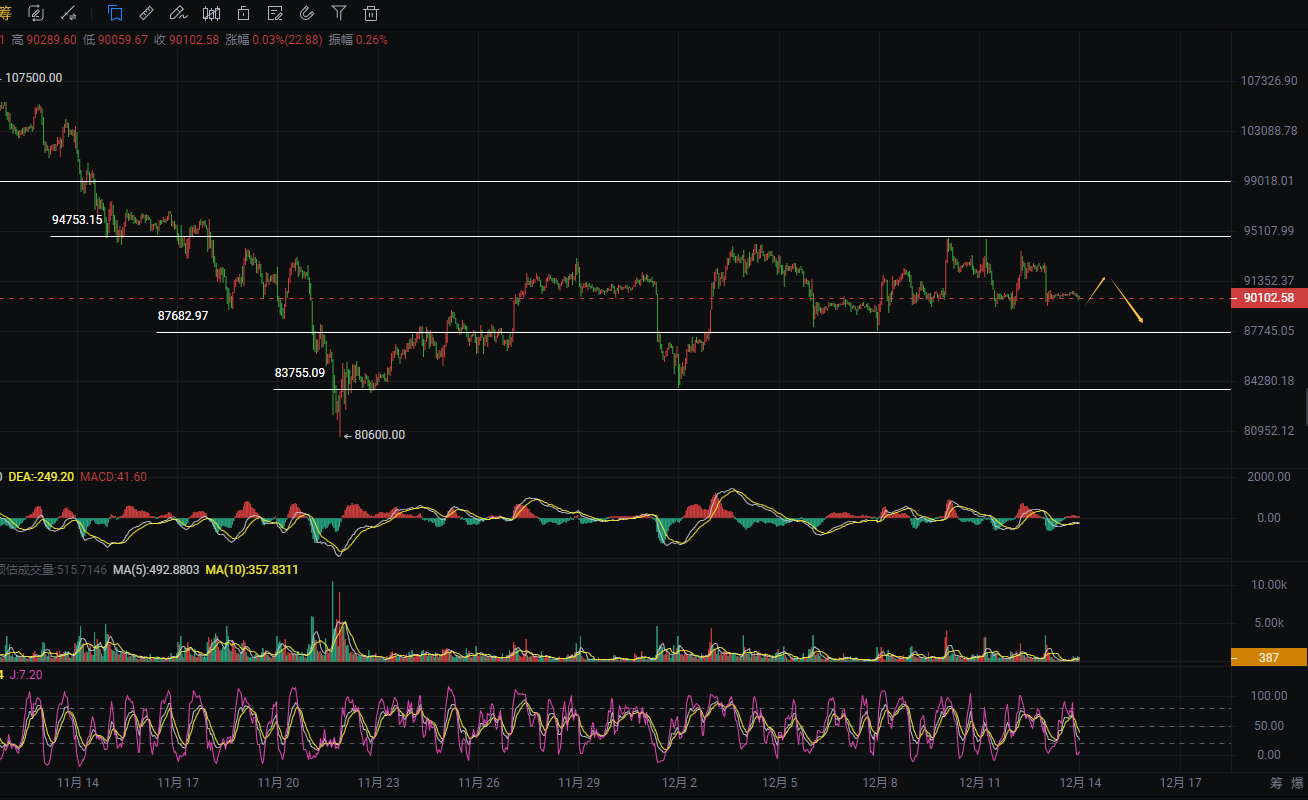Viewport: 1308px width, 800px height.
Task: Click the yellow projected arrow drawing
Action: (1124, 300)
